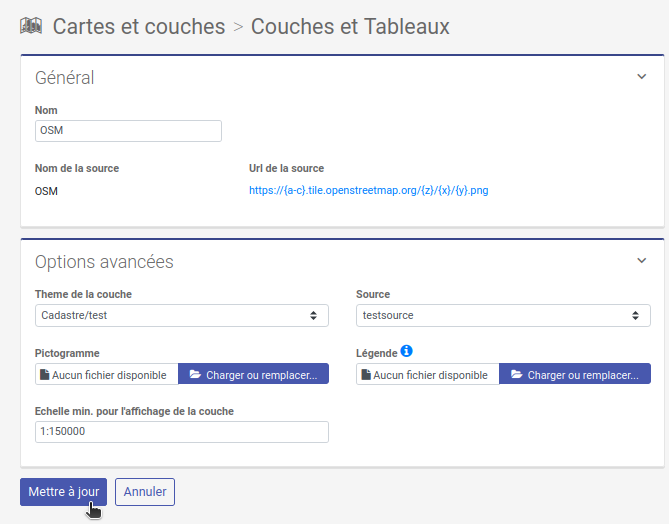Image resolution: width=669 pixels, height=524 pixels.
Task: Click Pictogramme's Aucun fichier disponible text
Action: 109,375
